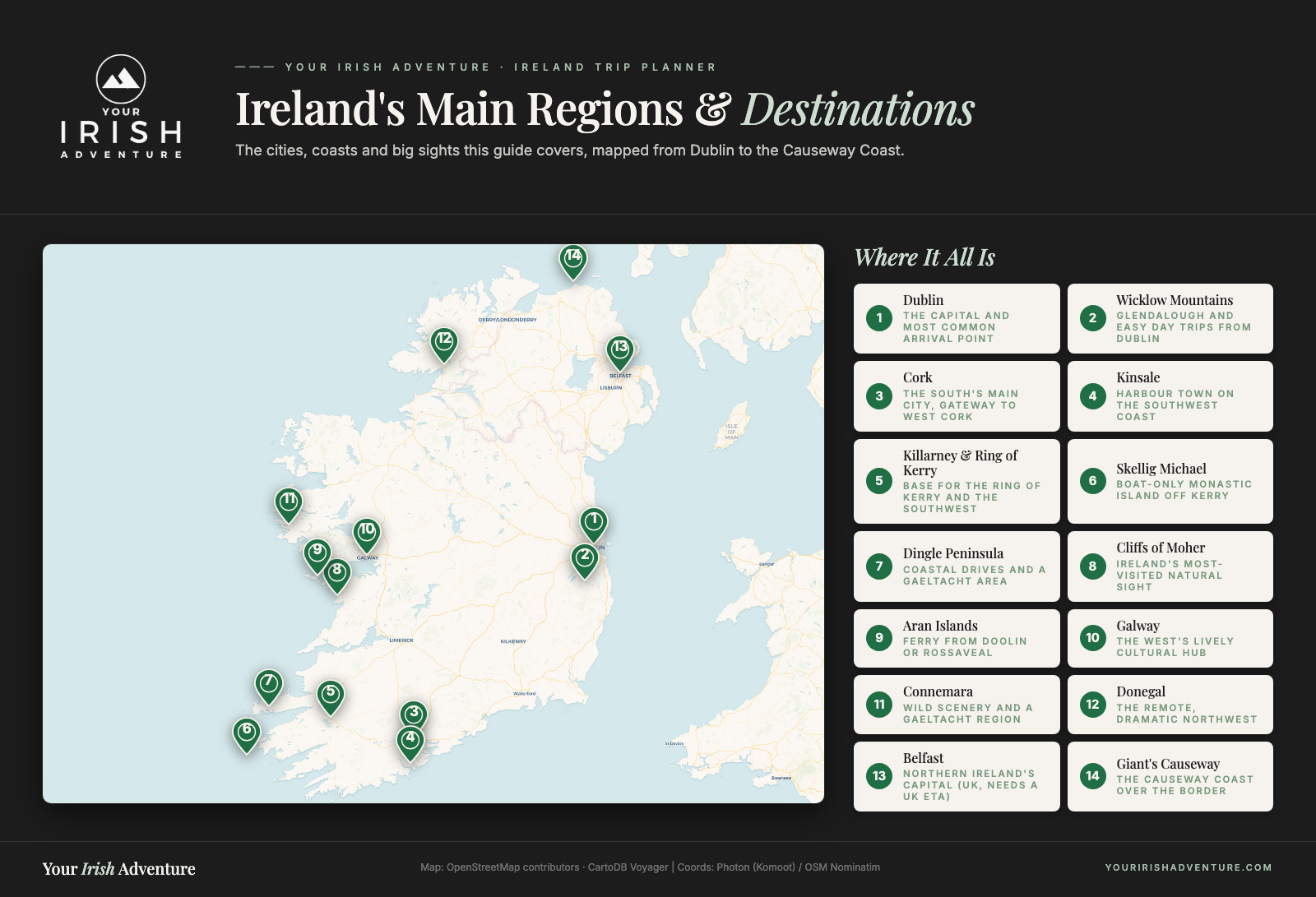
Task: Click map pin number 6 for Skellig Michael
Action: point(247,734)
